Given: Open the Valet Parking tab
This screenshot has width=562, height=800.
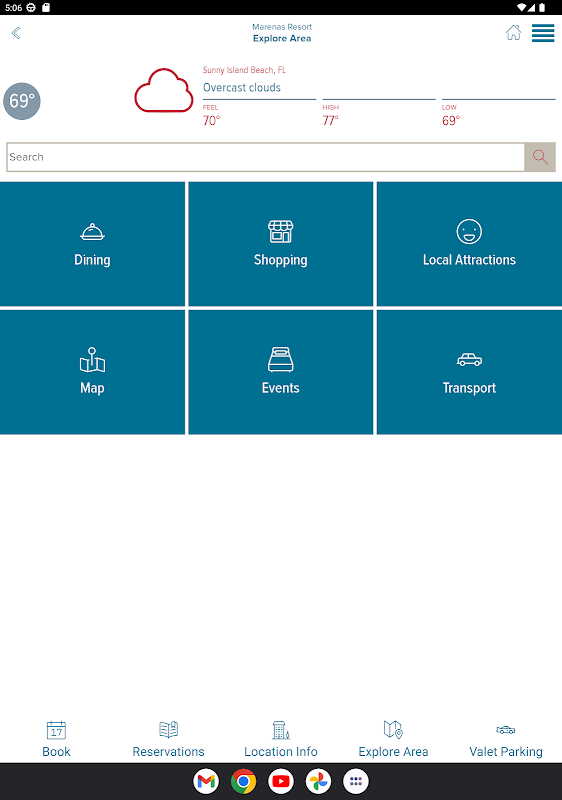Looking at the screenshot, I should coord(505,739).
